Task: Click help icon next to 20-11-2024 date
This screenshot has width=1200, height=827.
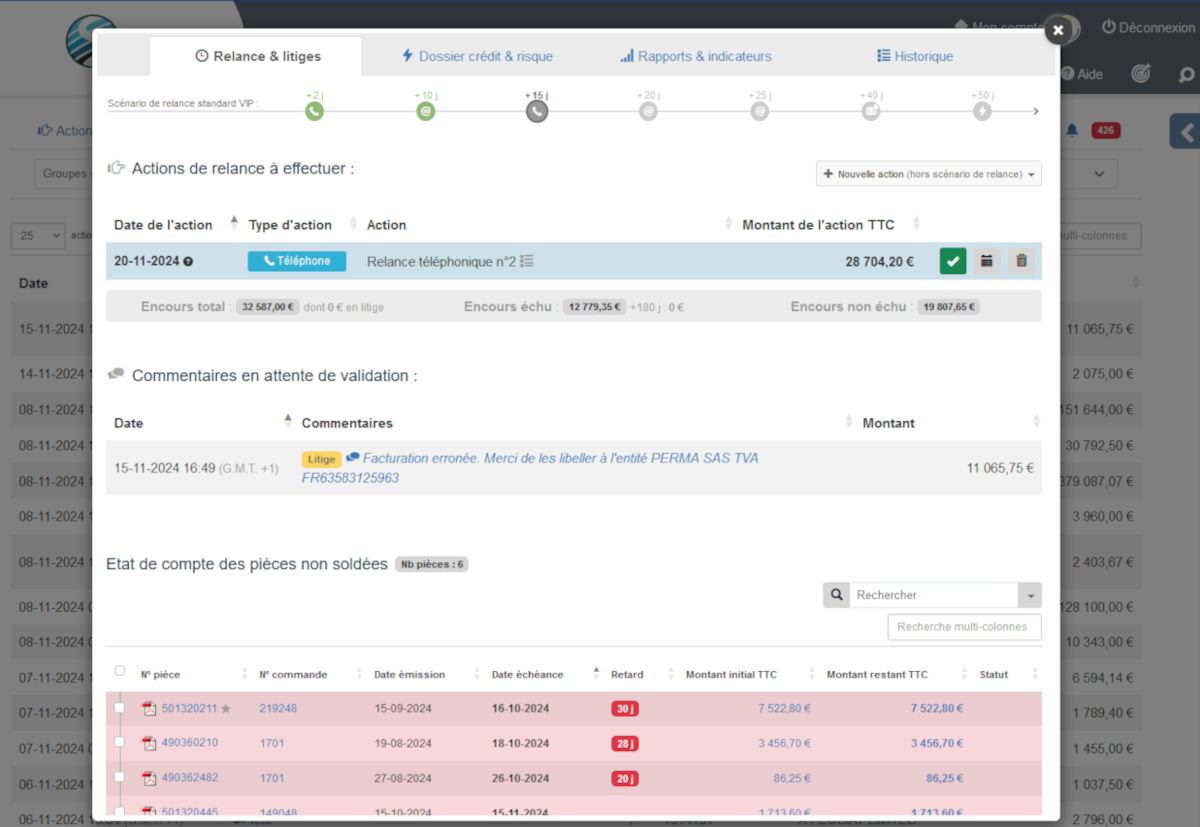Action: tap(188, 262)
